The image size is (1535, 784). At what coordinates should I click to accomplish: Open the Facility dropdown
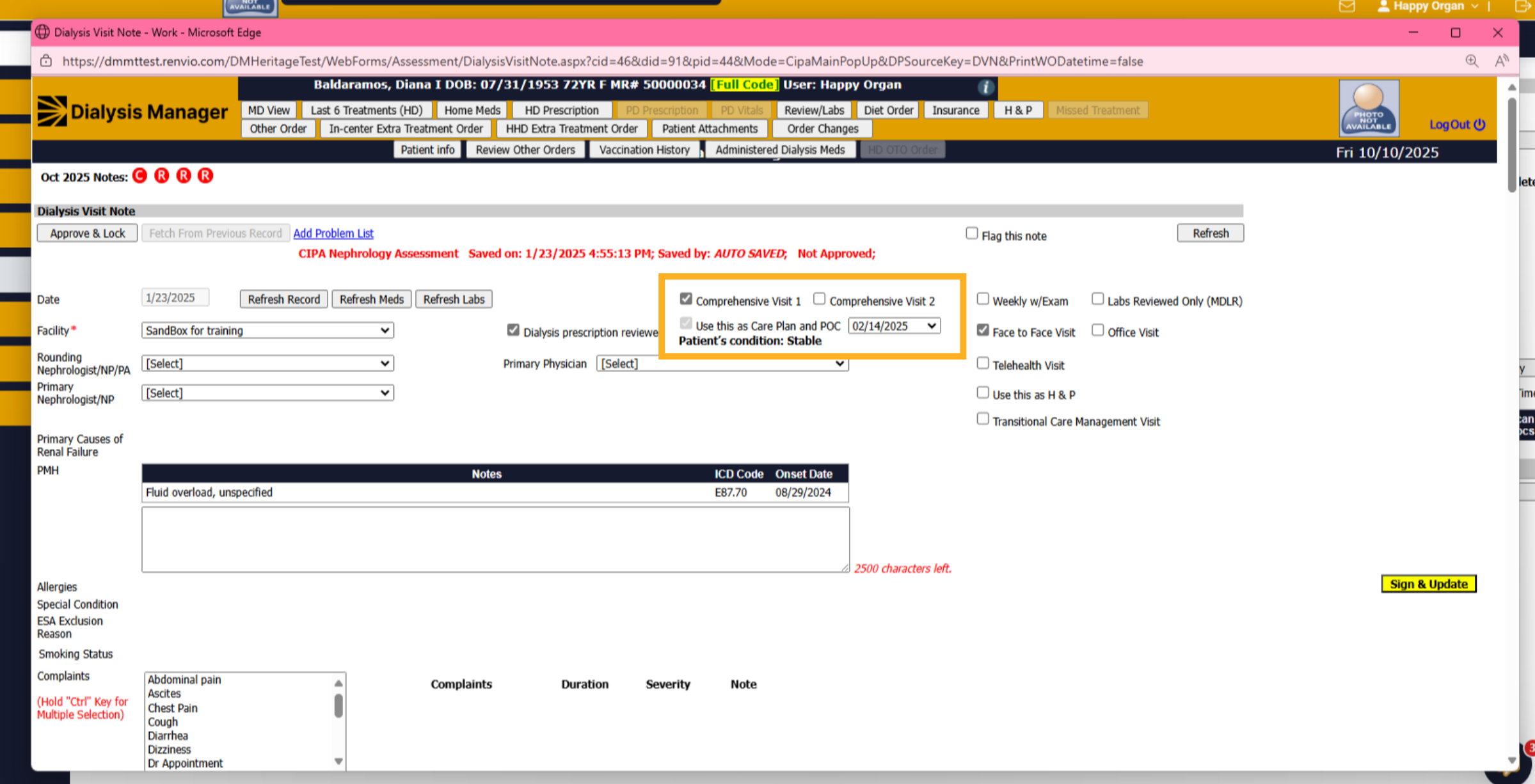[x=267, y=331]
